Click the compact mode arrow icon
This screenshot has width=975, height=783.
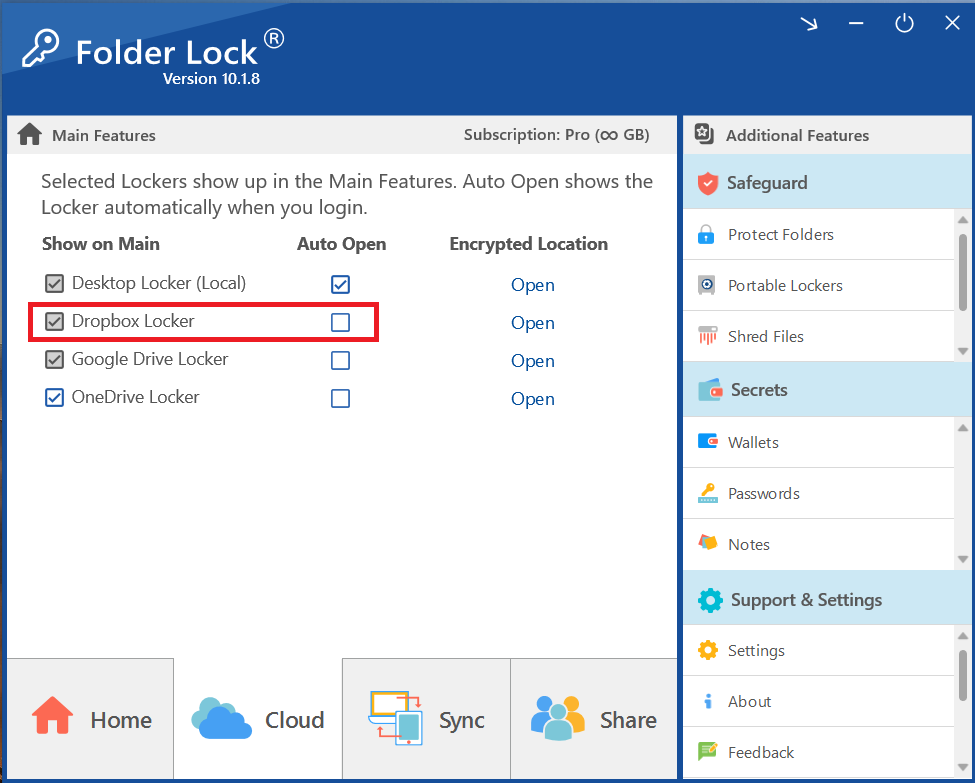(809, 24)
